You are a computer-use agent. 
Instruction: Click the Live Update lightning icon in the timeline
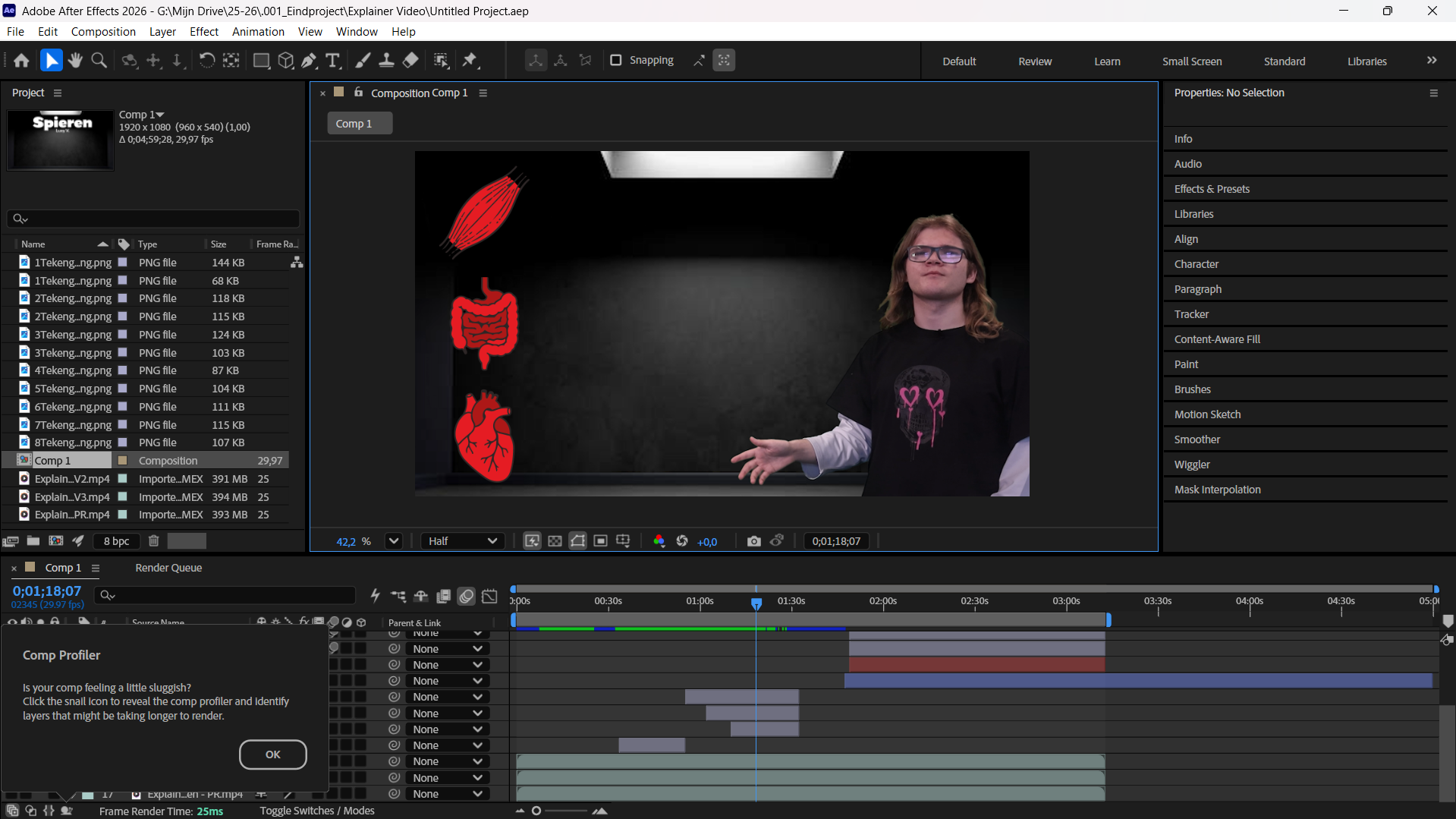[x=375, y=596]
